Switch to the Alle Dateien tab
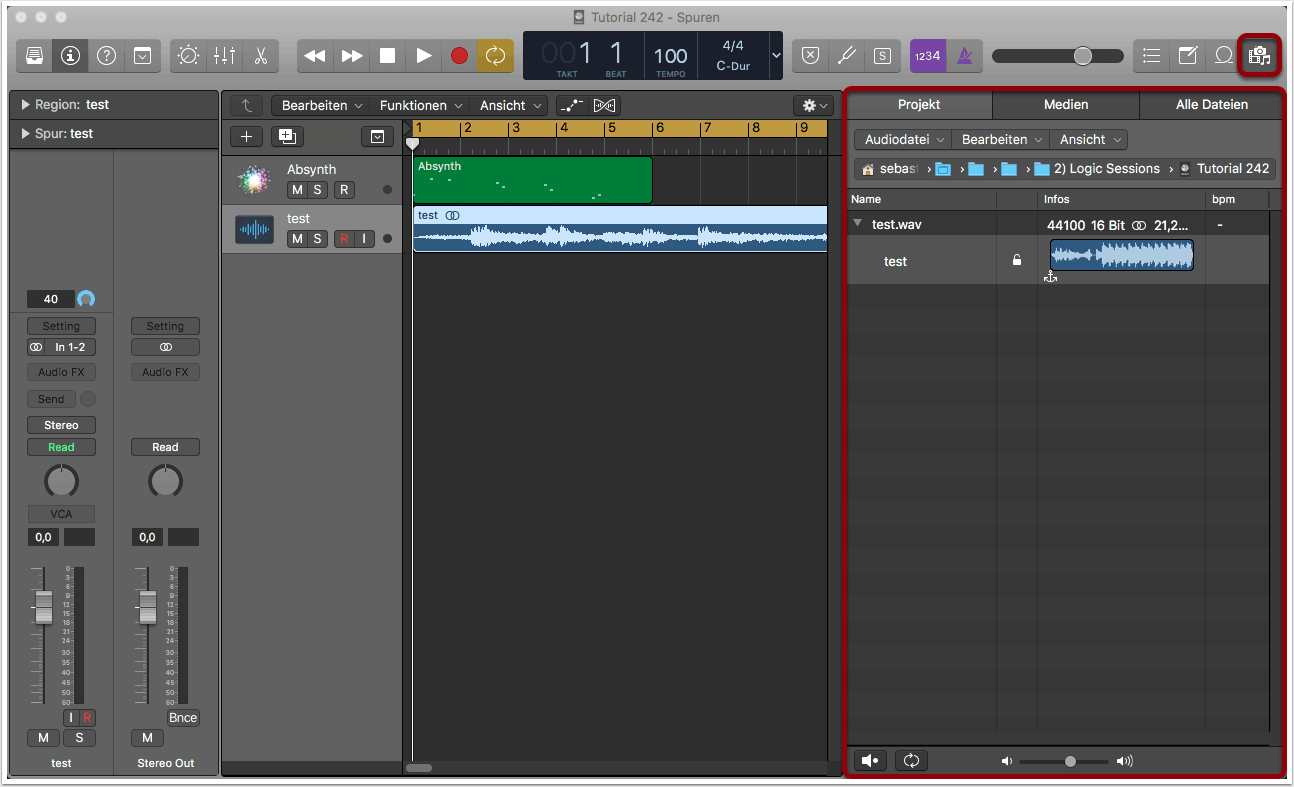1294x787 pixels. point(1211,105)
